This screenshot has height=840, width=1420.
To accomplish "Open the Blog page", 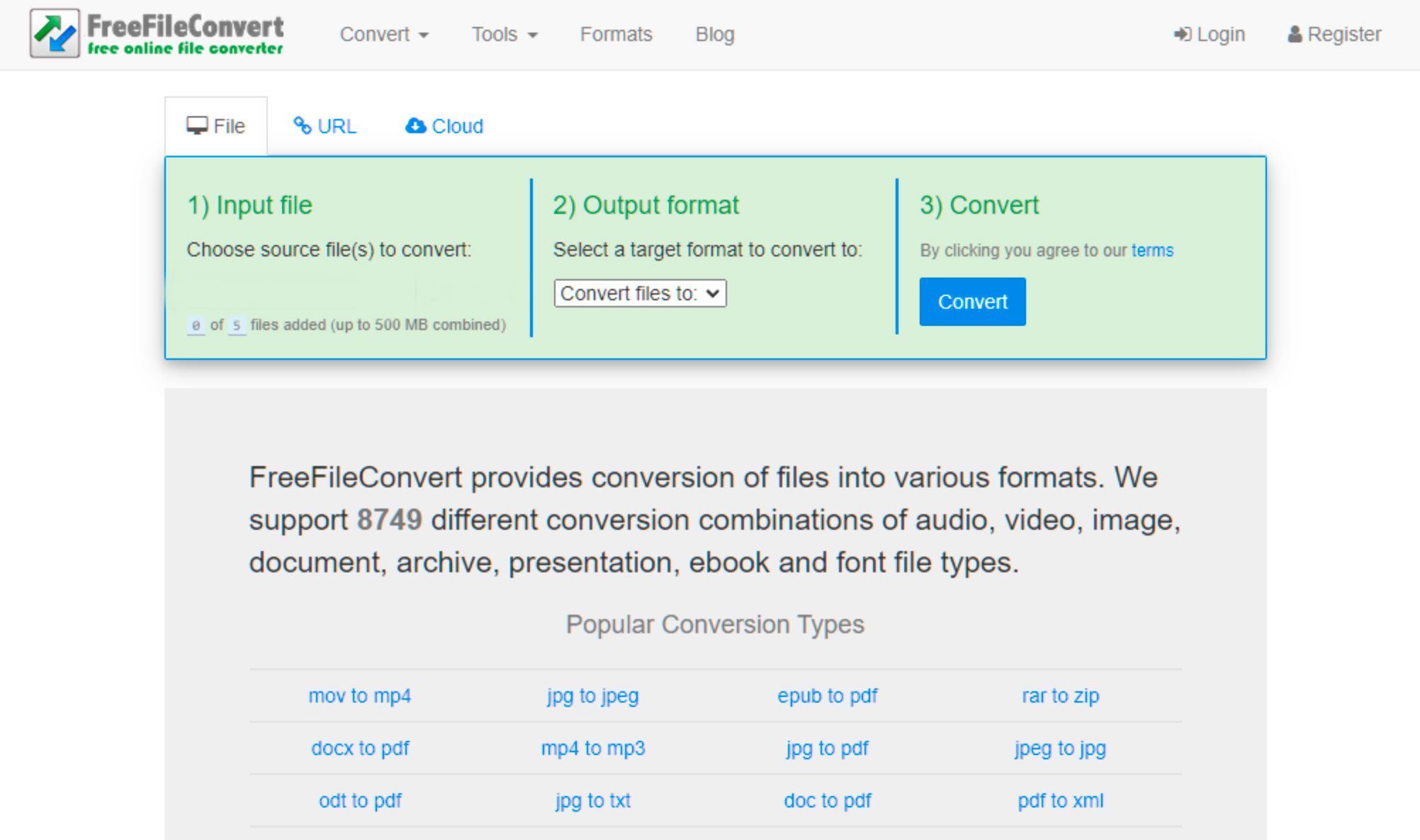I will coord(715,34).
